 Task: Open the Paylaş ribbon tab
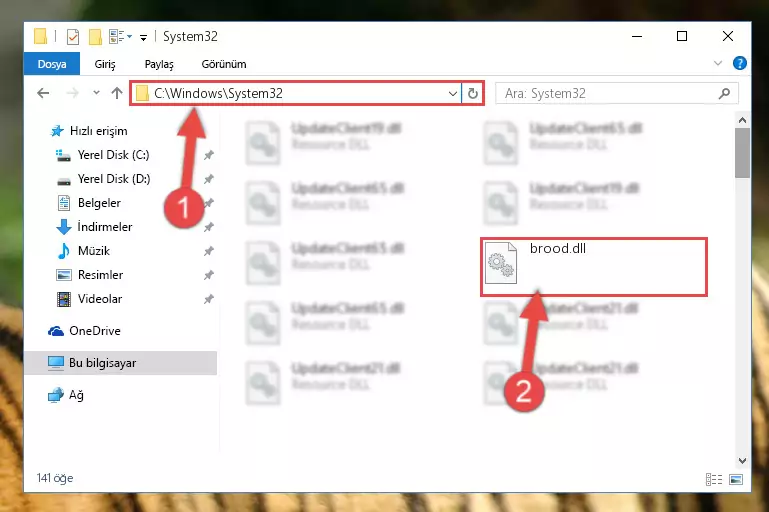point(159,64)
